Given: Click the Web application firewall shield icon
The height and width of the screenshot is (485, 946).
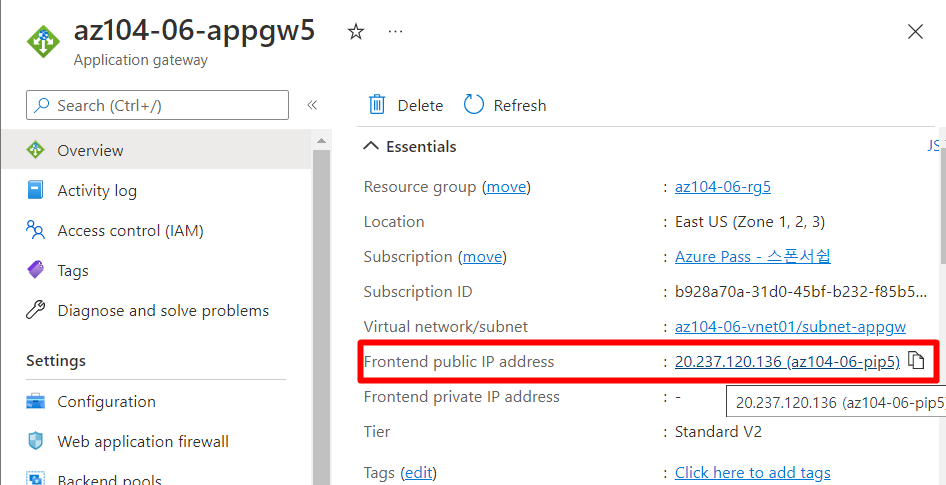Looking at the screenshot, I should click(36, 441).
